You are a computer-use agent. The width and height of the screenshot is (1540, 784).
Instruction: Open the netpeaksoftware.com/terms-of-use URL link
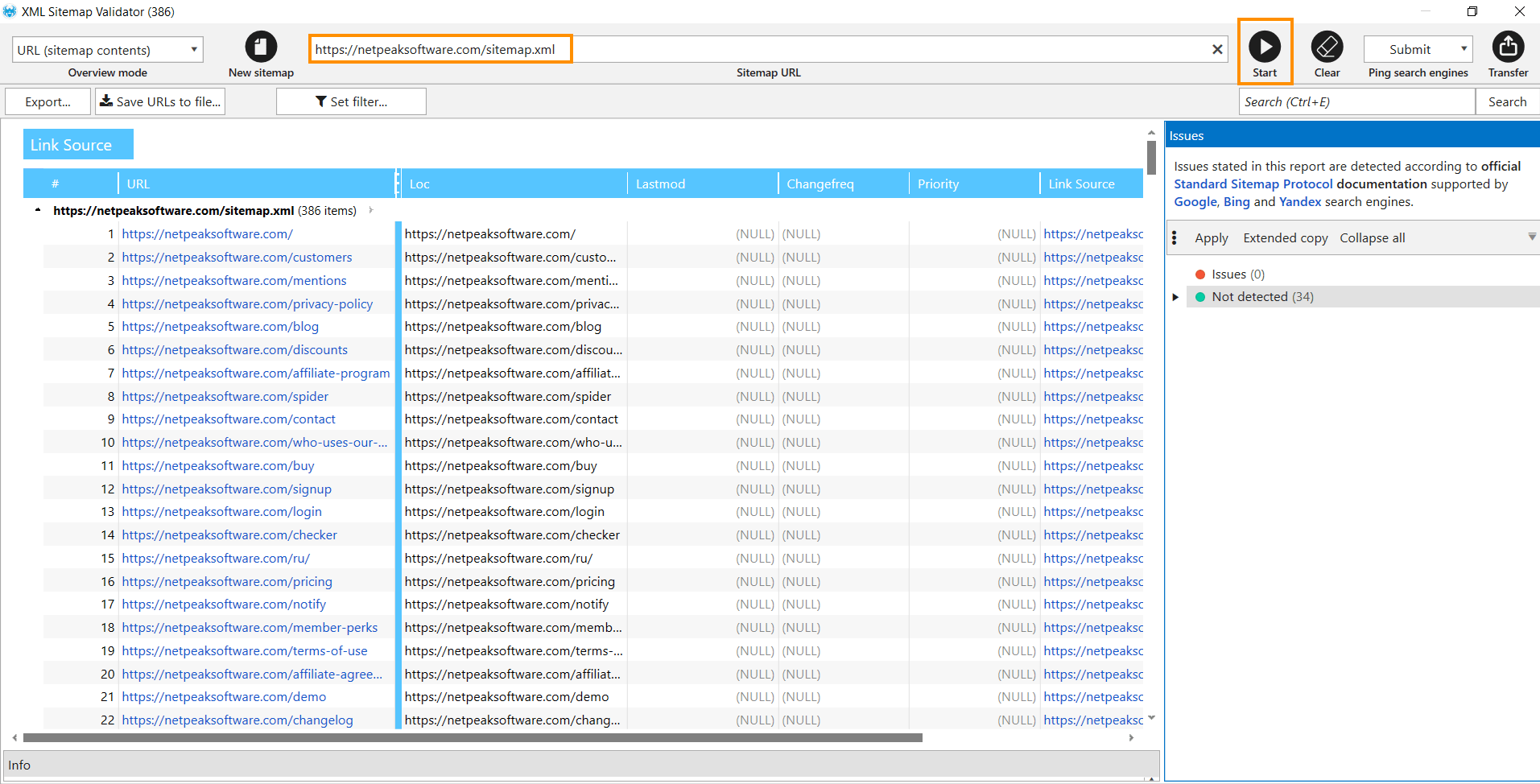coord(245,650)
